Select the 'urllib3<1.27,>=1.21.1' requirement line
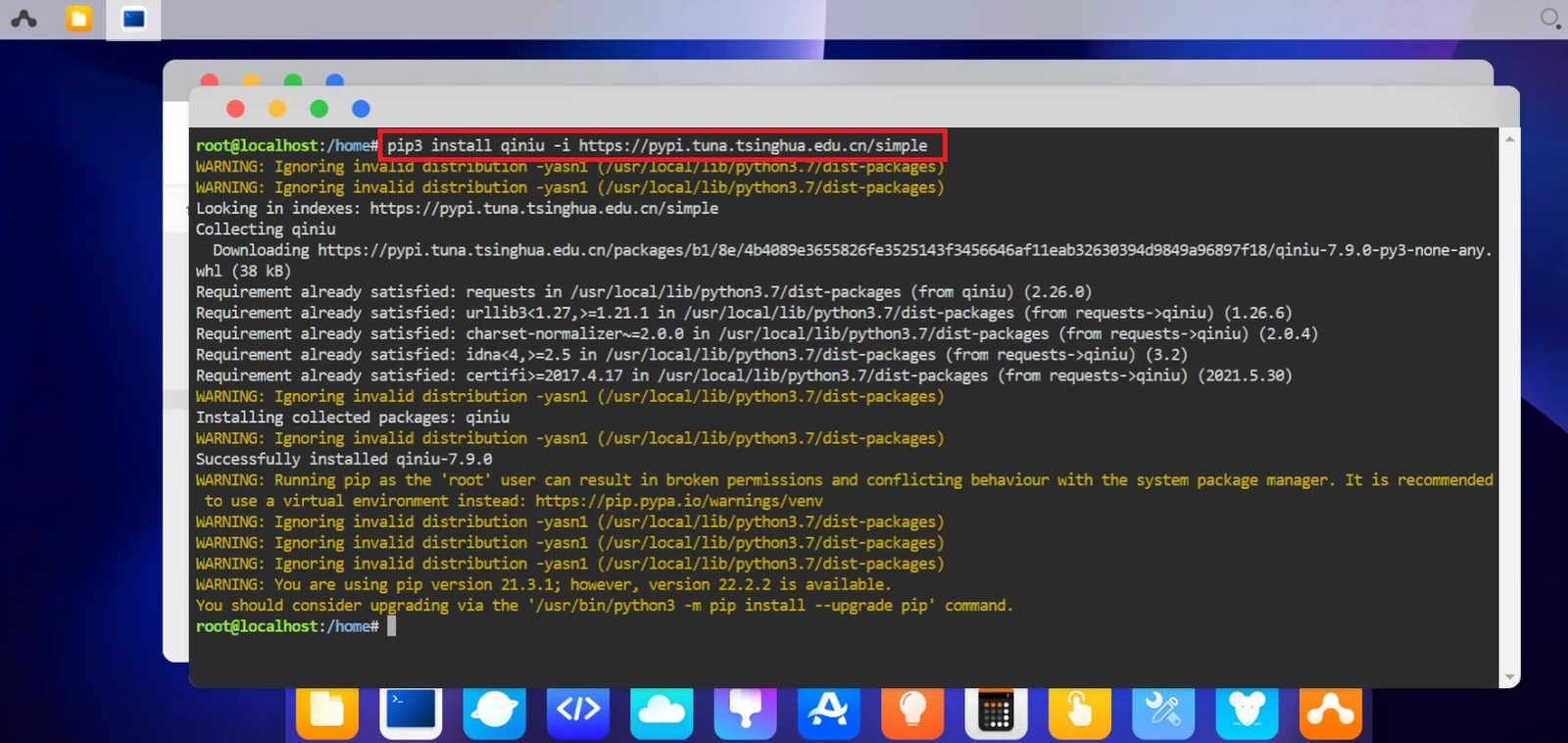 (744, 314)
